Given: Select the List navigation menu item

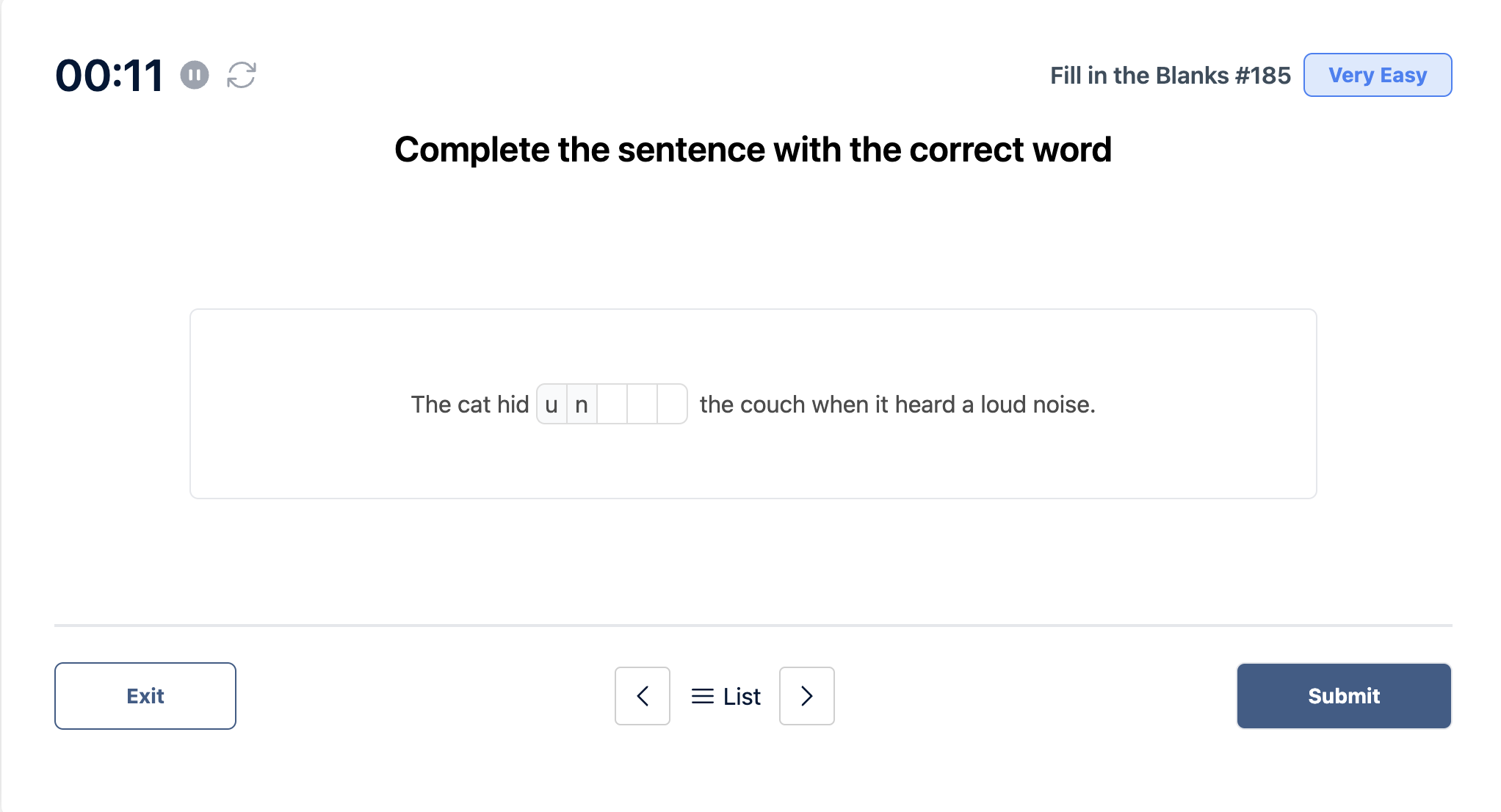Looking at the screenshot, I should pyautogui.click(x=724, y=696).
